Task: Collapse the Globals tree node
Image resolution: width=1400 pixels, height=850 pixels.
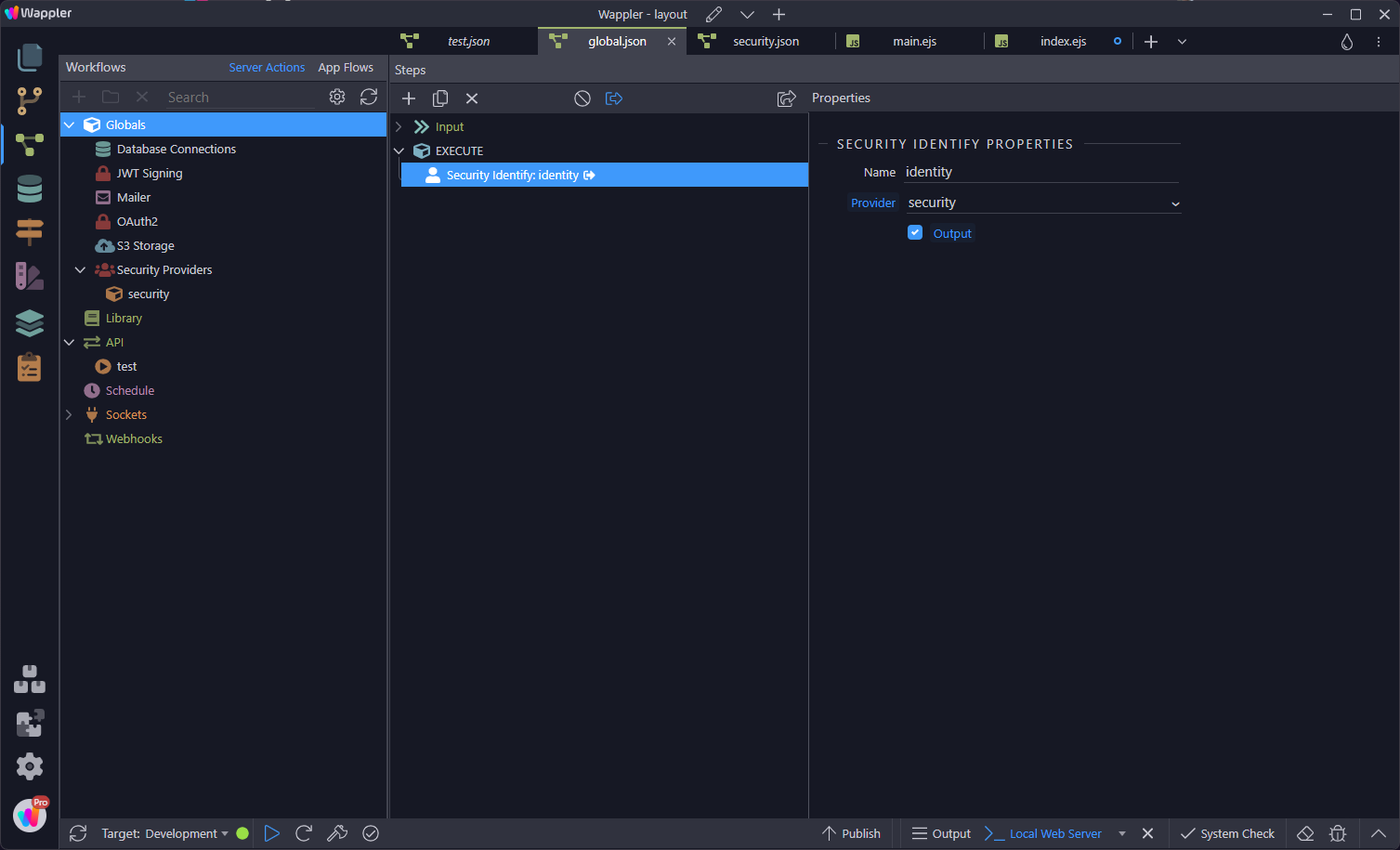Action: (70, 124)
